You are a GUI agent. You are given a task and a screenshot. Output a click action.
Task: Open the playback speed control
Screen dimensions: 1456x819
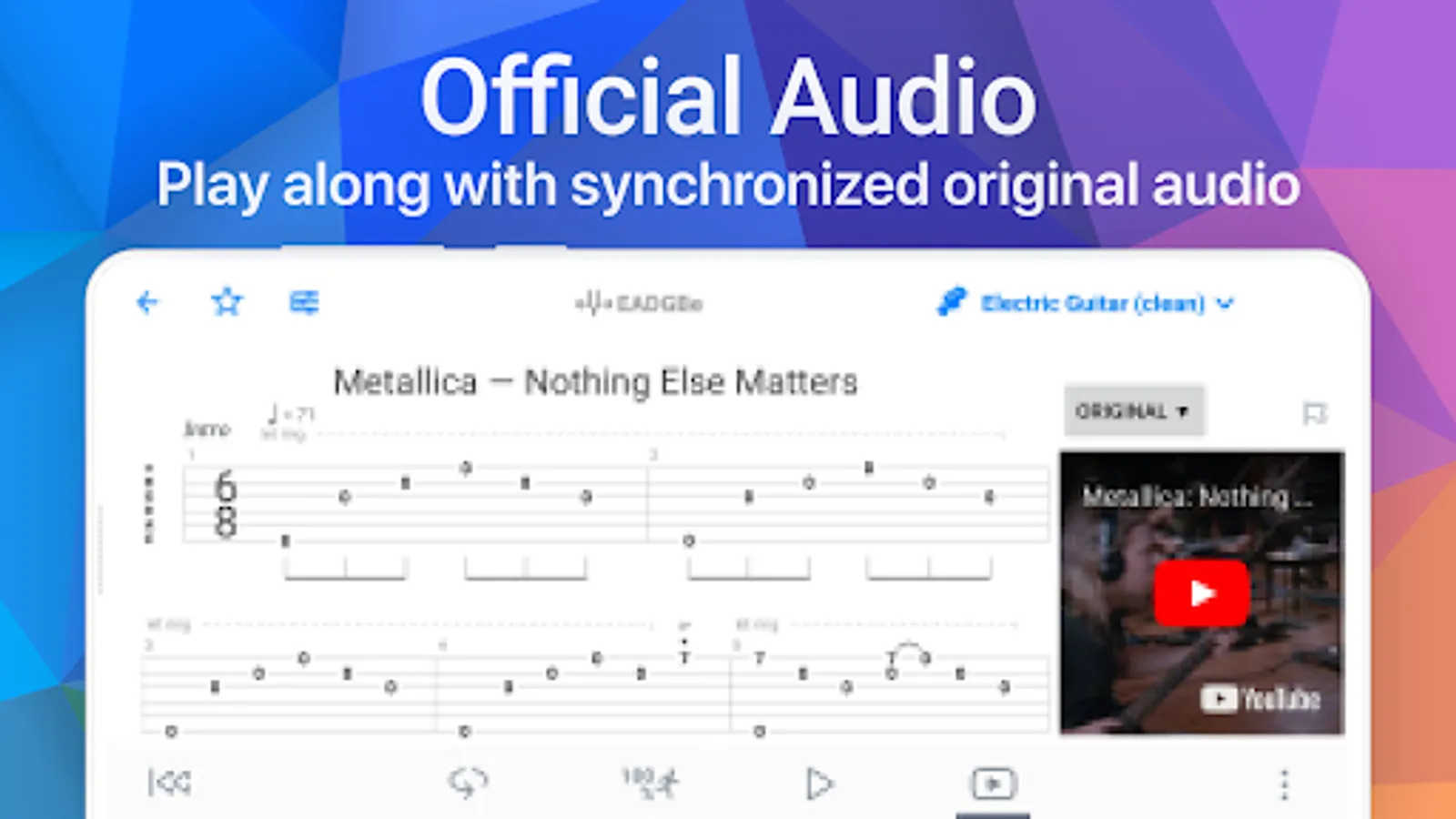tap(650, 783)
